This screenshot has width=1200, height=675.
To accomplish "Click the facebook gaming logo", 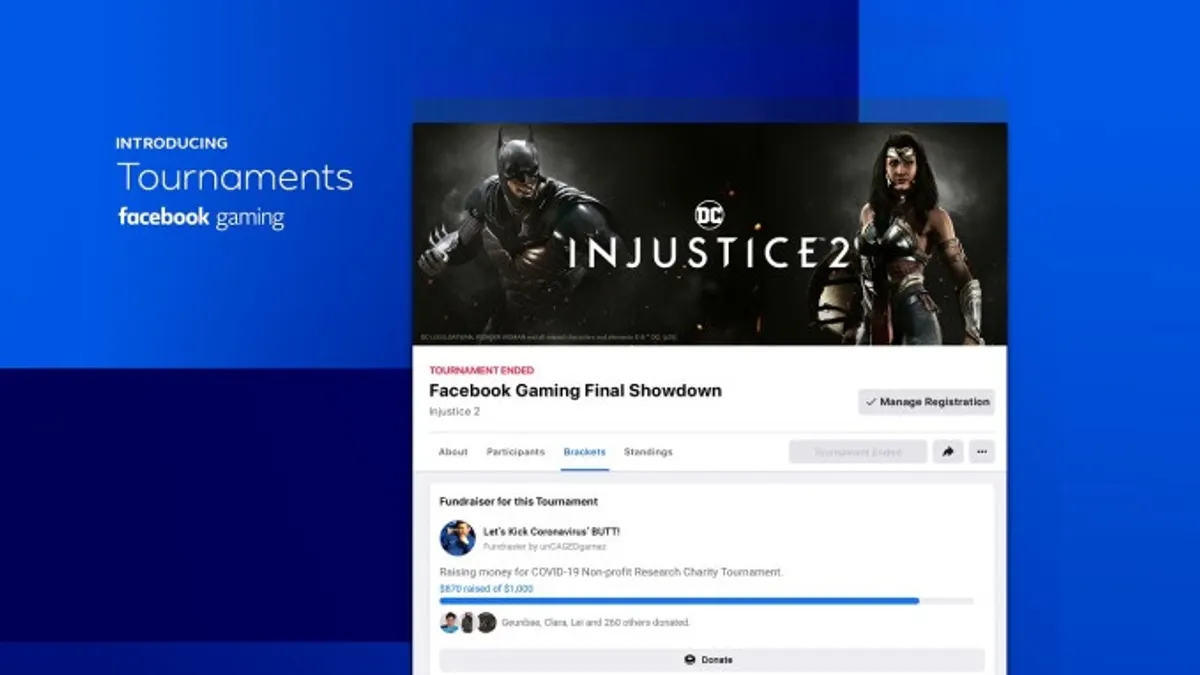I will (x=201, y=217).
